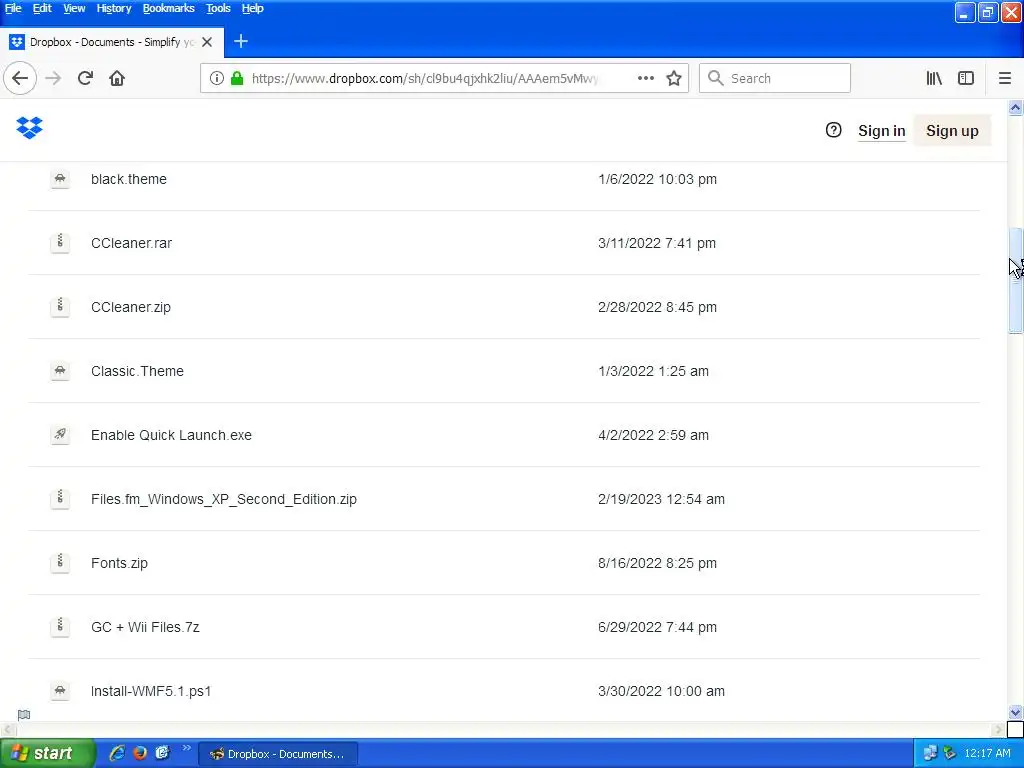
Task: Click archive icon beside Files.fm_Windows_XP_Second_Edition.zip
Action: 60,499
